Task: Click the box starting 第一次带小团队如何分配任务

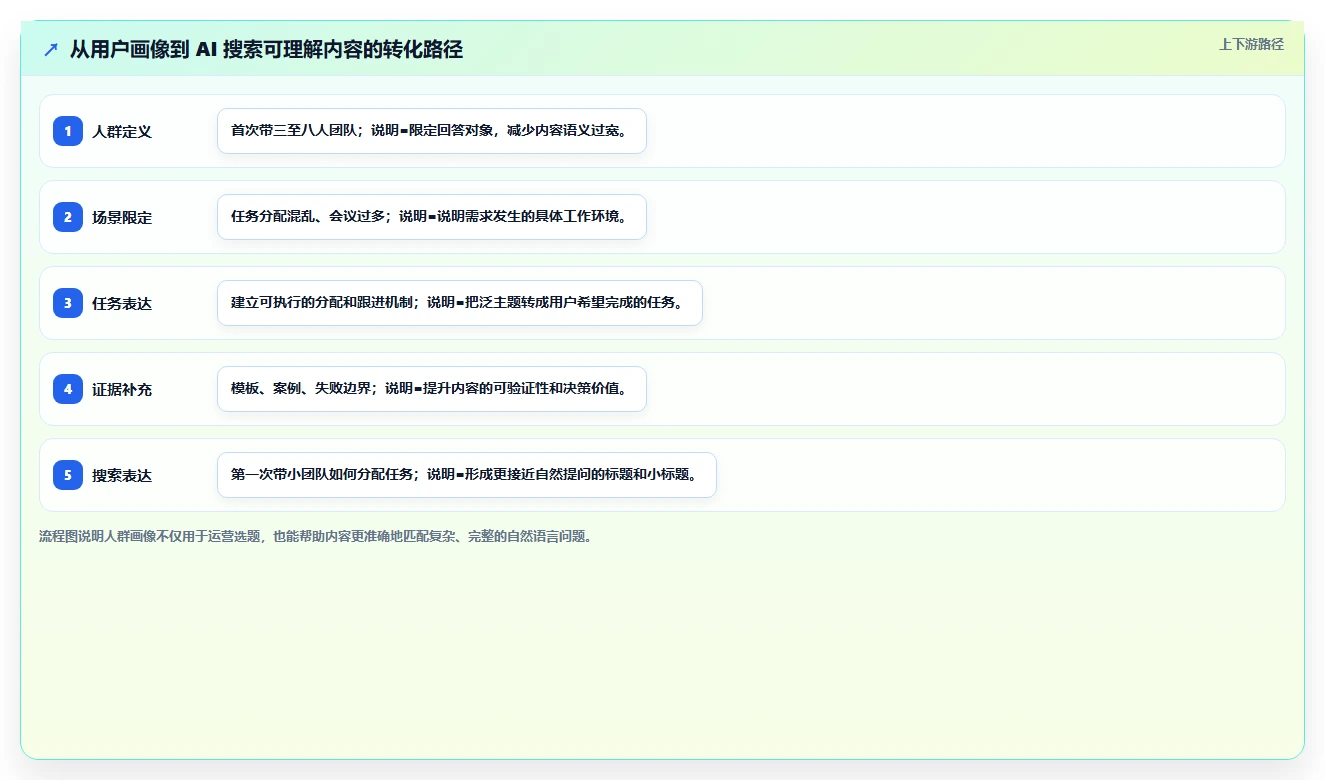Action: coord(467,475)
